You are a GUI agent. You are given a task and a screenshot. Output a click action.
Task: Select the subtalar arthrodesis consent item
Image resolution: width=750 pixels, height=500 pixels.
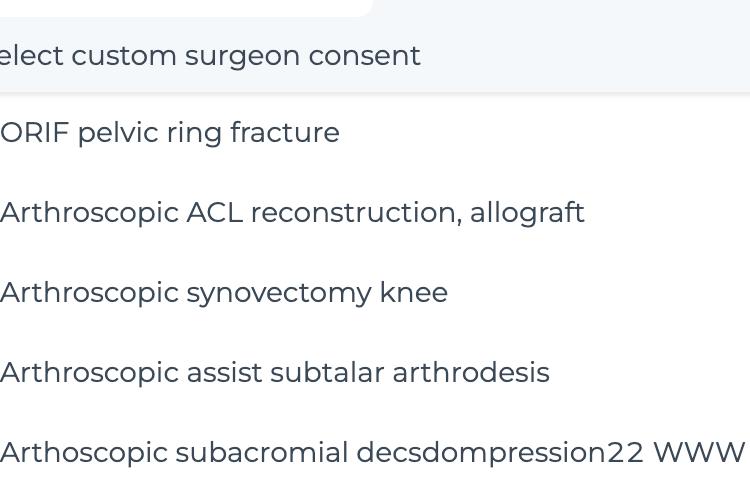point(375,372)
